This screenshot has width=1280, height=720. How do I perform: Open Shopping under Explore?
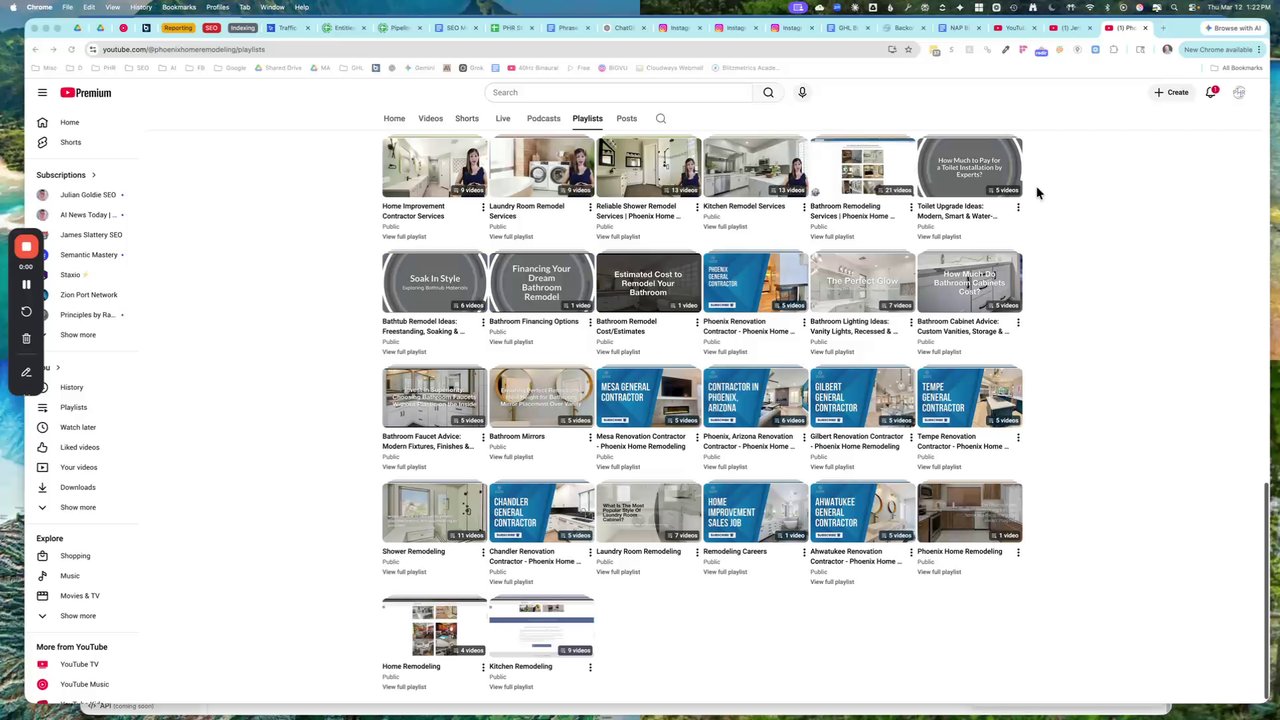pos(74,556)
